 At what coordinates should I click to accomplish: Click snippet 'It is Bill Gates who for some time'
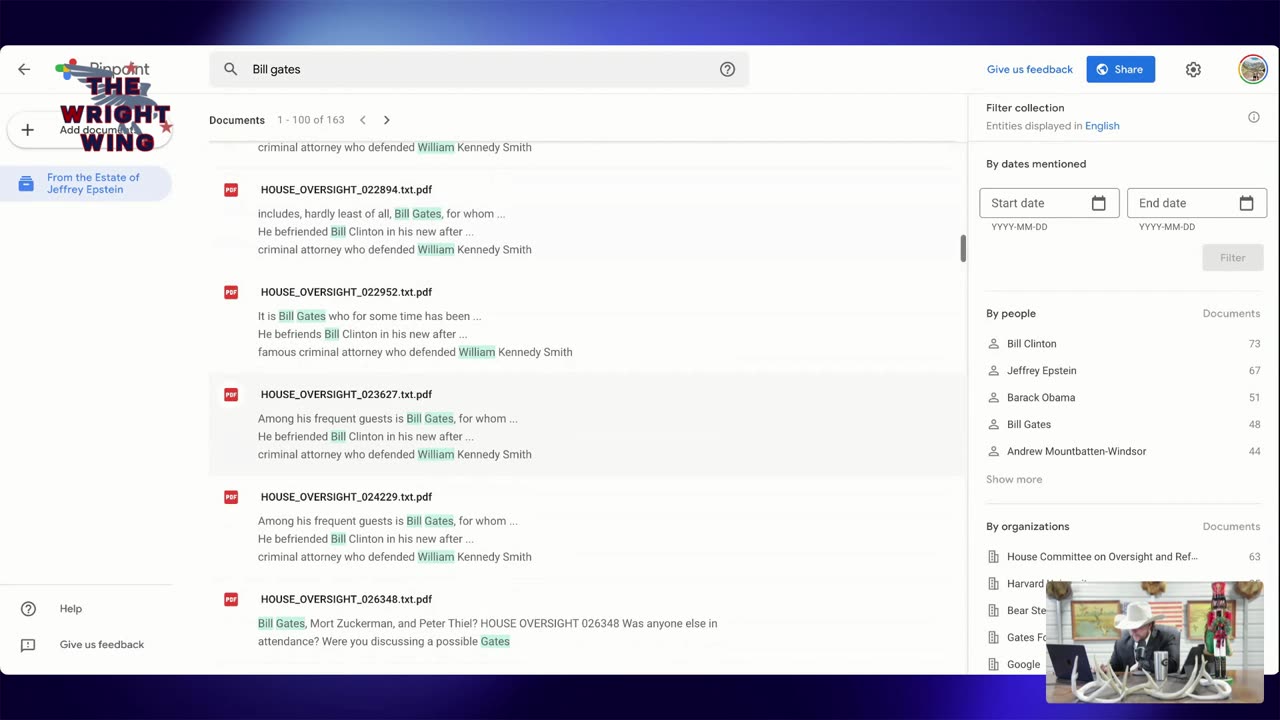(x=369, y=316)
